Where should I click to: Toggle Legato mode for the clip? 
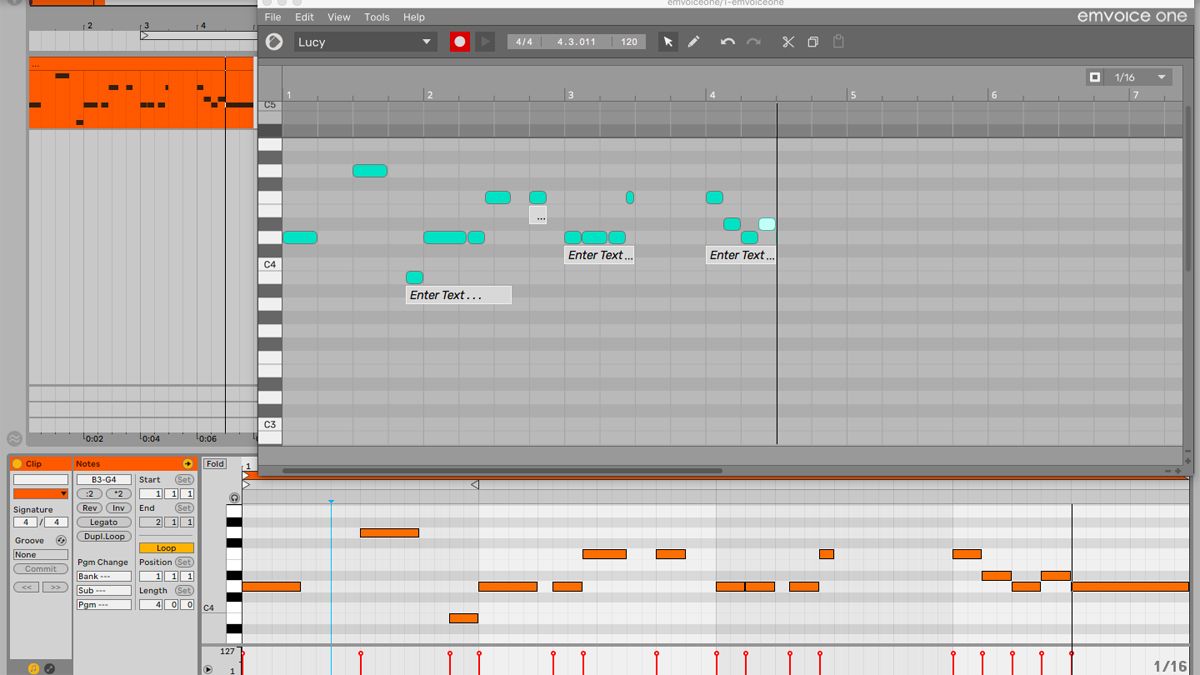tap(103, 522)
